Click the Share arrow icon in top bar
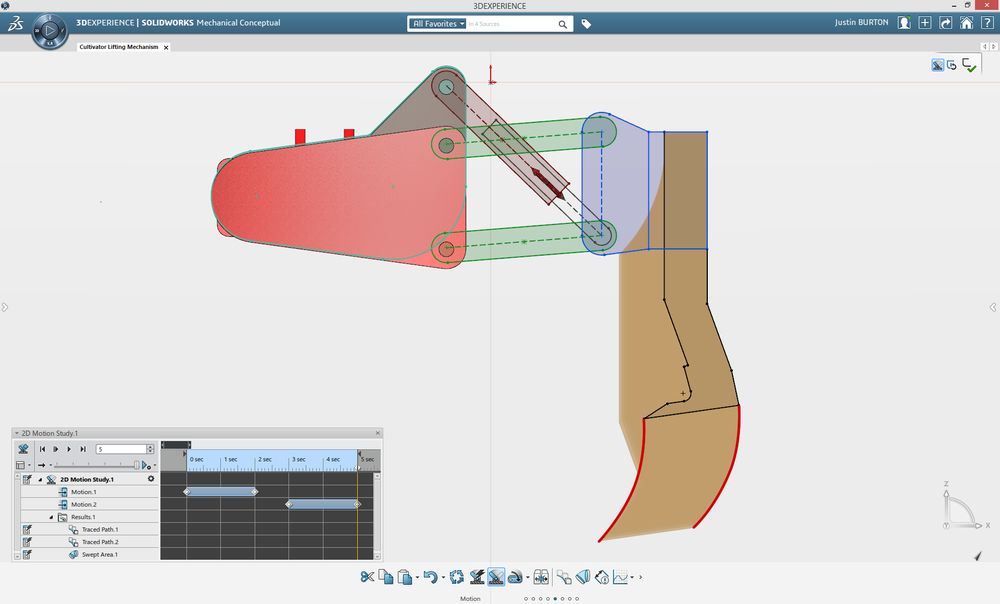This screenshot has width=1000, height=604. pos(946,23)
